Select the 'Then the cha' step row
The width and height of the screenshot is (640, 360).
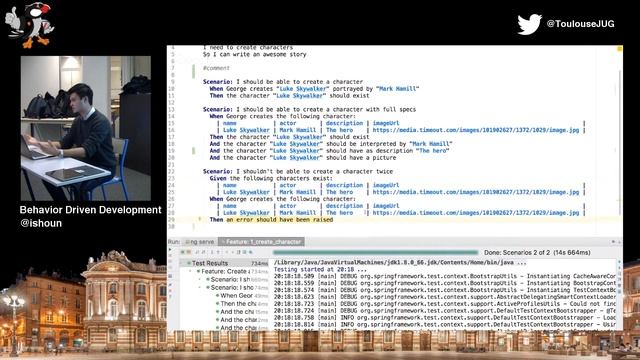pyautogui.click(x=224, y=304)
